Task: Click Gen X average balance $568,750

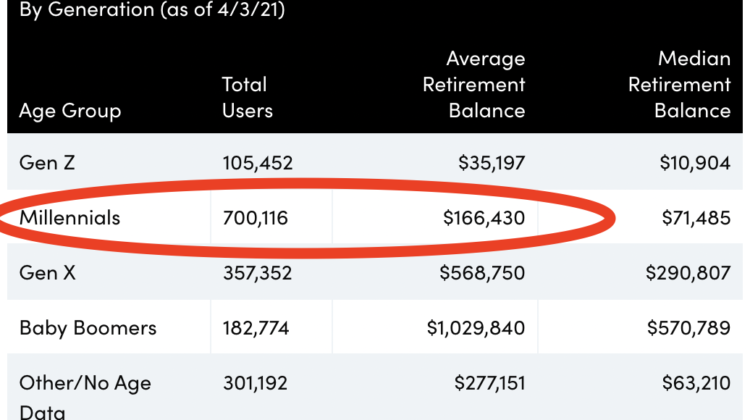Action: coord(481,273)
